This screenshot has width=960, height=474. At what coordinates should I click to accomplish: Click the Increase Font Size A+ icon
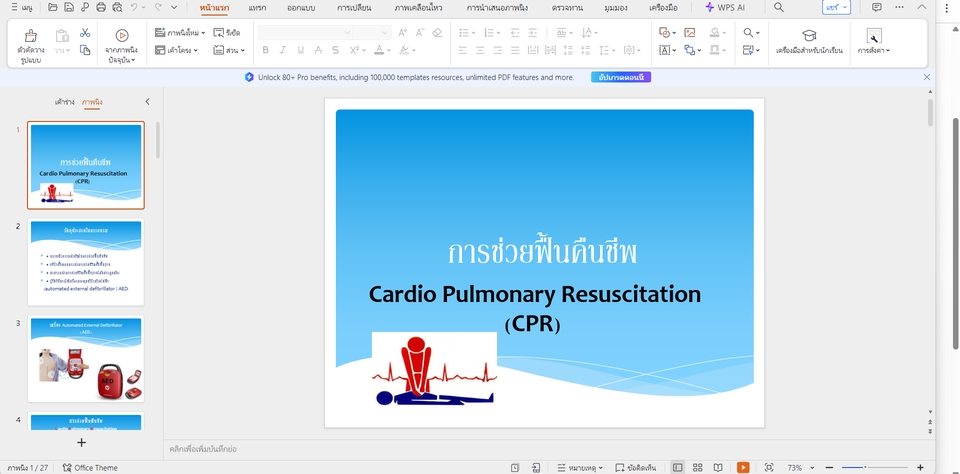[402, 32]
